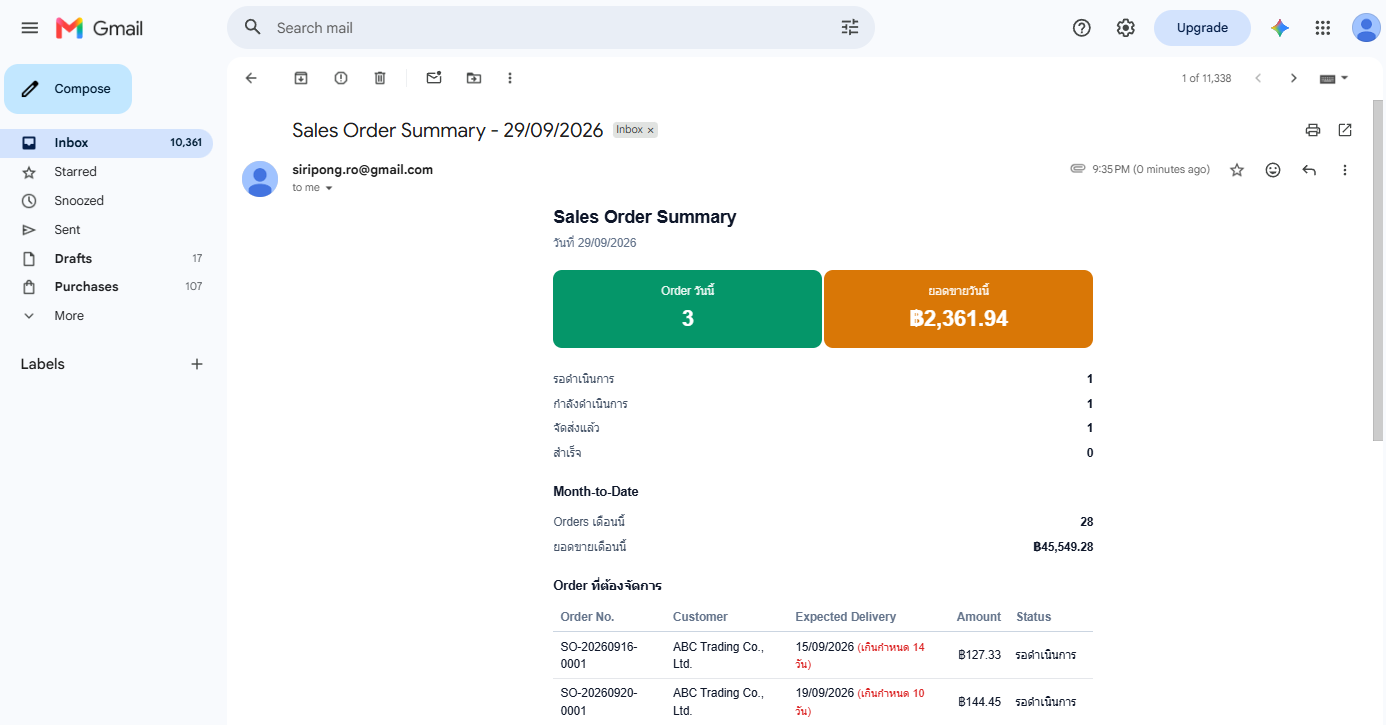
Task: Click the Search mail field
Action: [550, 28]
